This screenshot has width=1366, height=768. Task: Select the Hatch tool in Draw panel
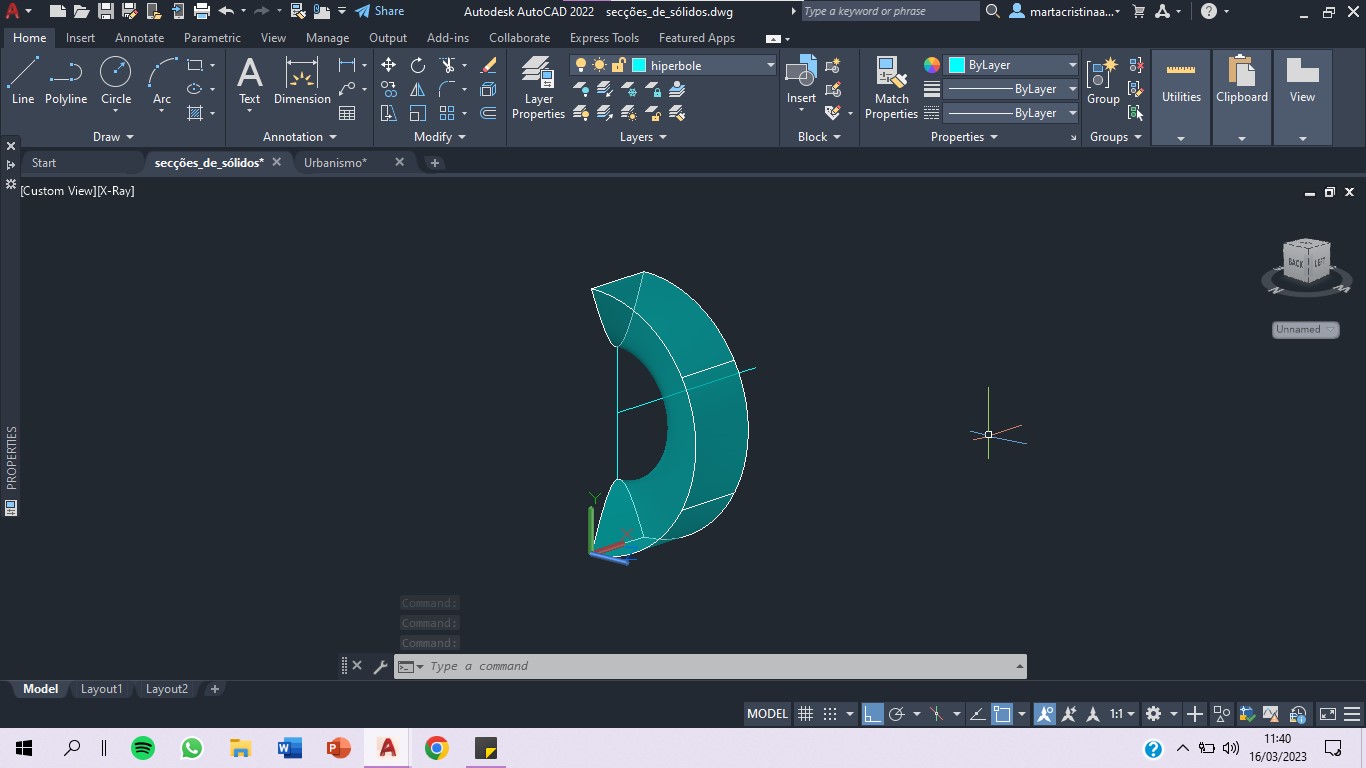[195, 113]
